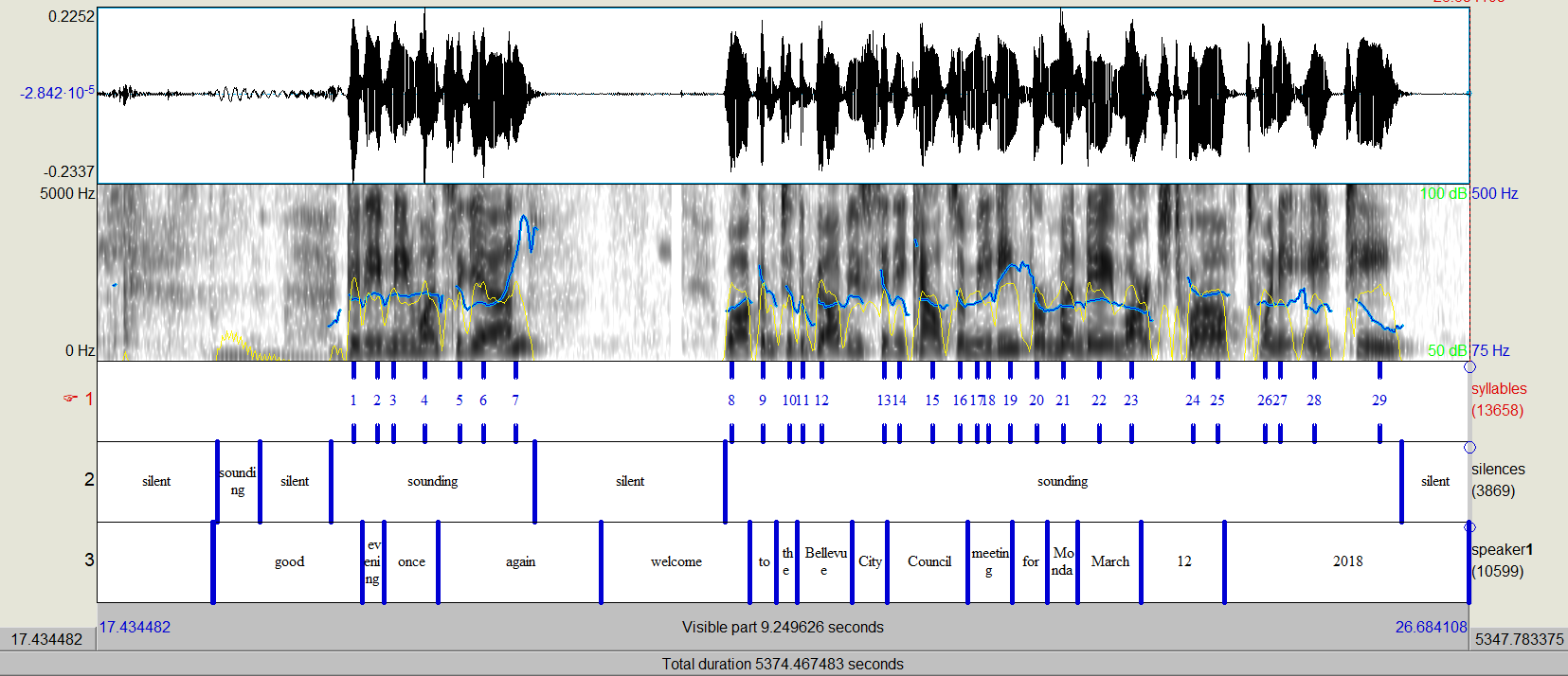Click the 0.2252 waveform maximum amplitude value

71,16
